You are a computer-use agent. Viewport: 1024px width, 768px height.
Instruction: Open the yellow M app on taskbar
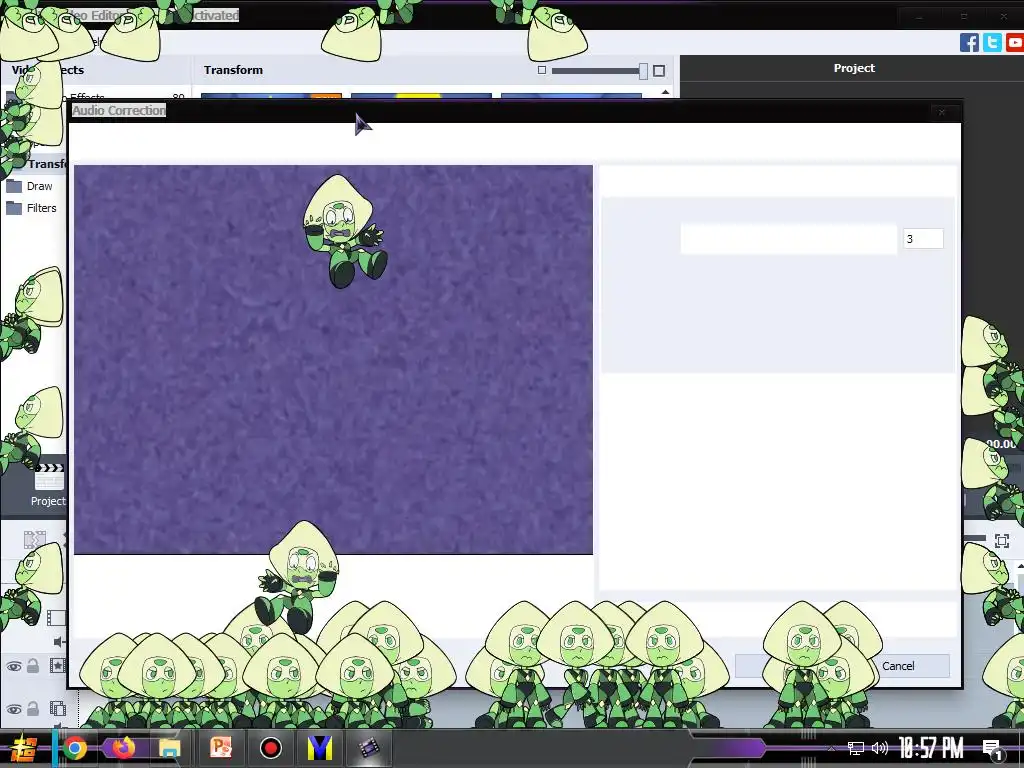[320, 748]
